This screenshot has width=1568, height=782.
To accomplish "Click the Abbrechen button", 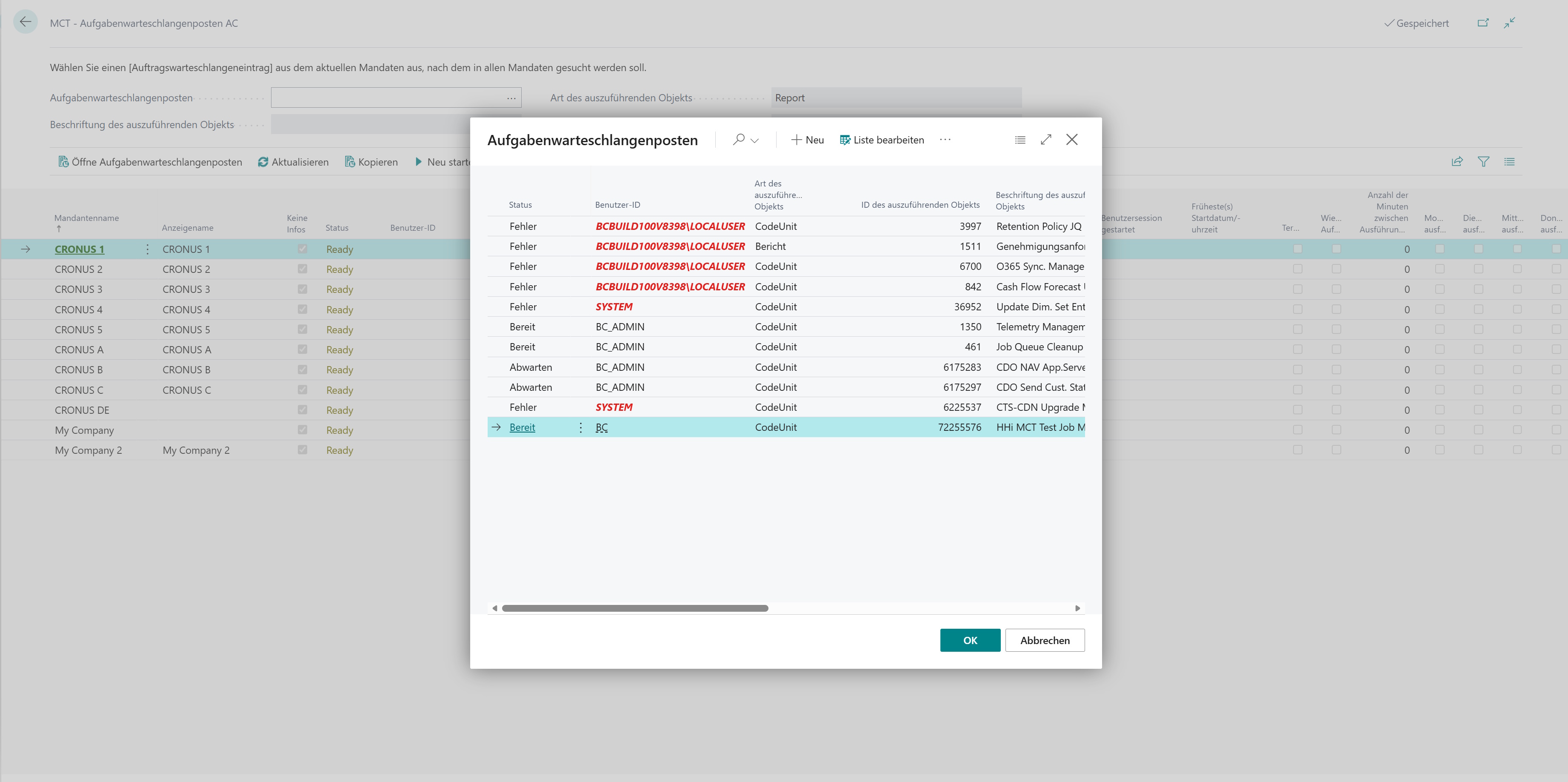I will pos(1045,640).
